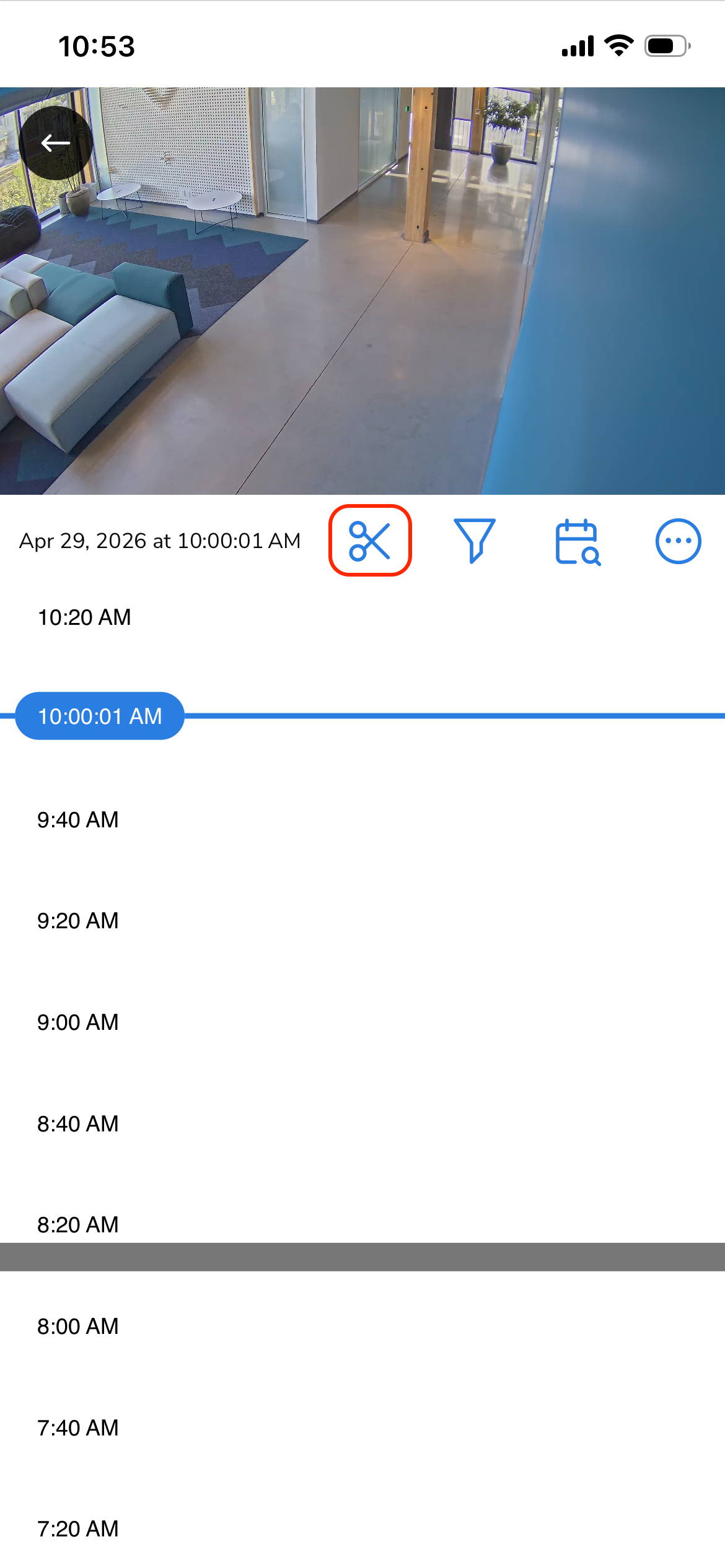
Task: Jump to 9:40 AM on timeline
Action: [x=78, y=820]
